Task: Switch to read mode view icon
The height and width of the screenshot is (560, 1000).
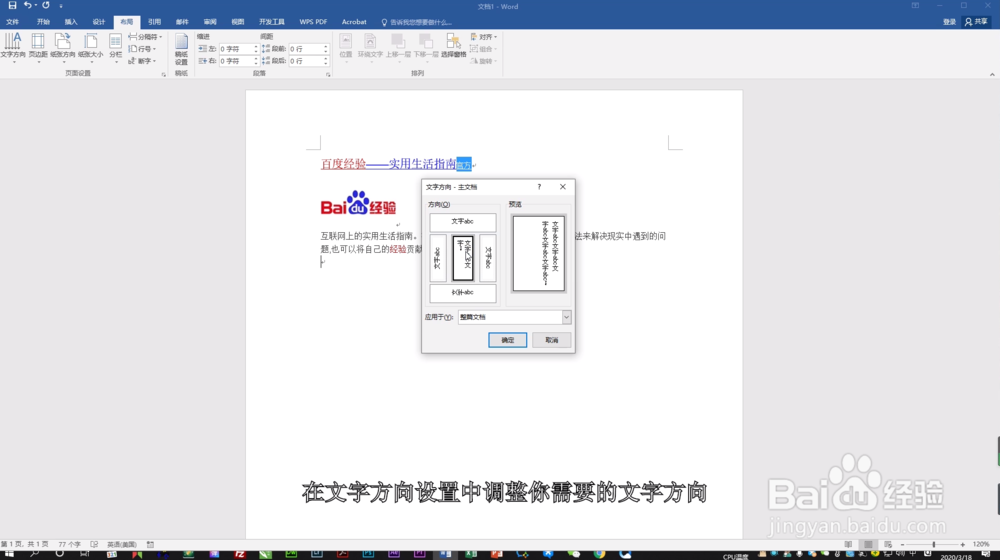Action: click(x=848, y=545)
